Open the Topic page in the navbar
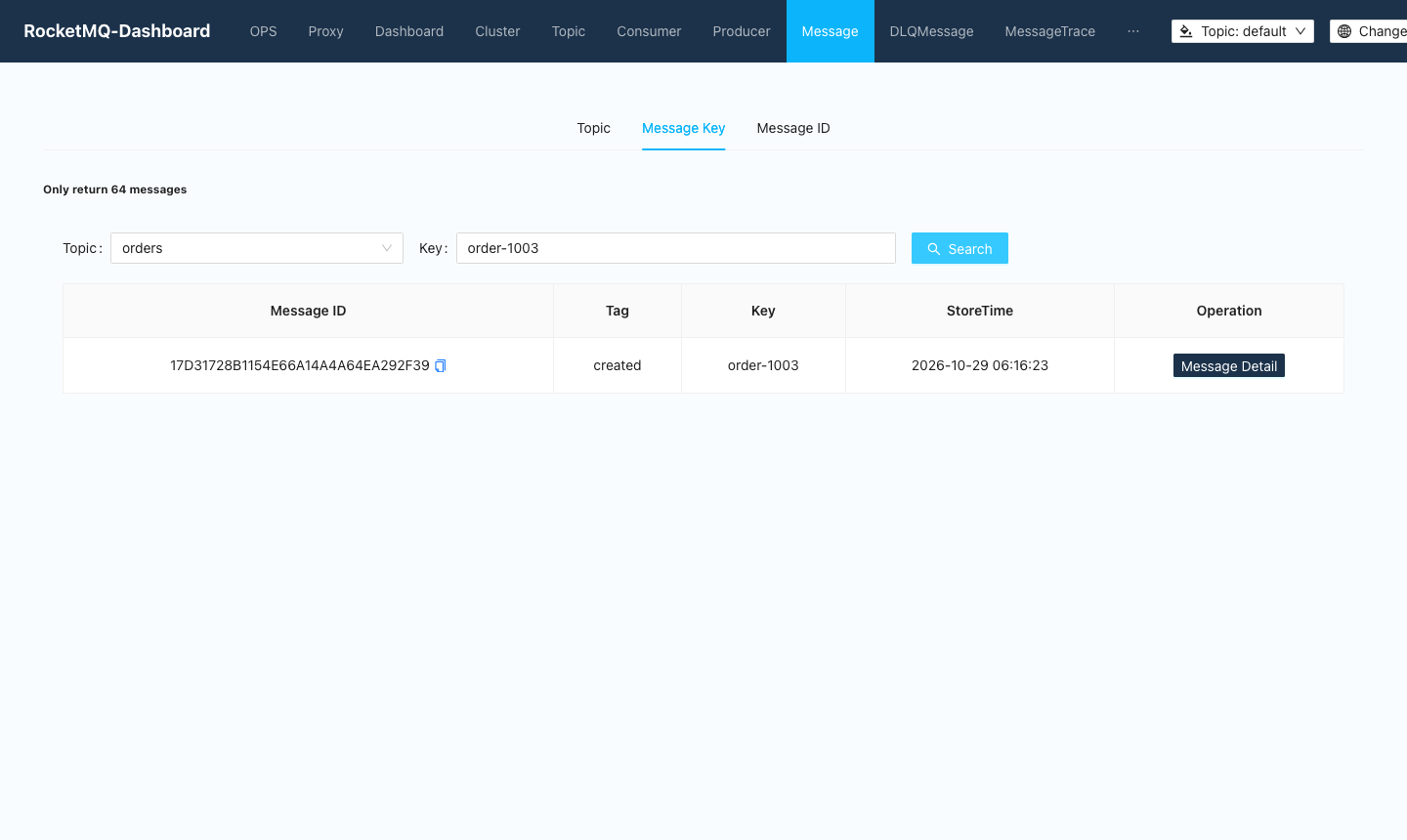 [569, 31]
